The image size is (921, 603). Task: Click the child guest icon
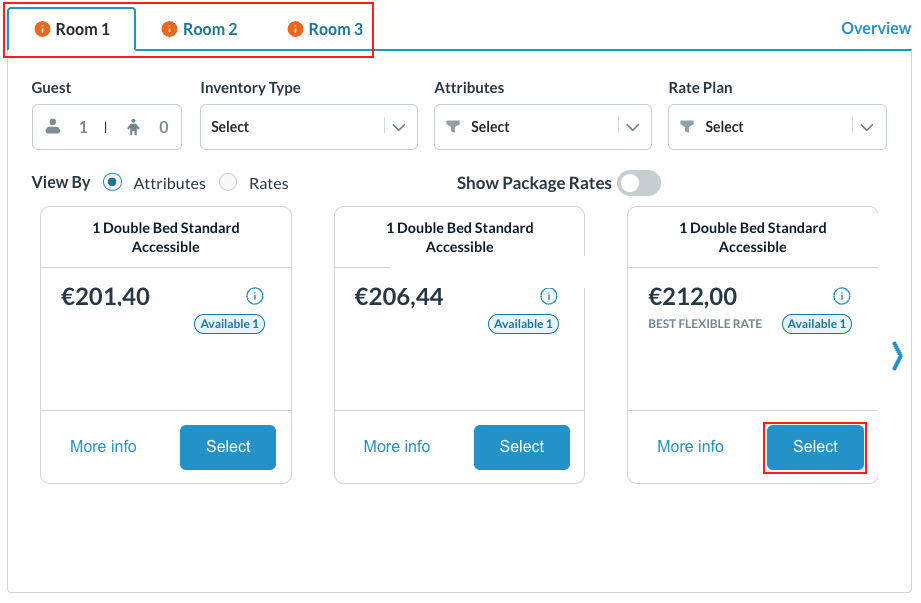(x=135, y=127)
